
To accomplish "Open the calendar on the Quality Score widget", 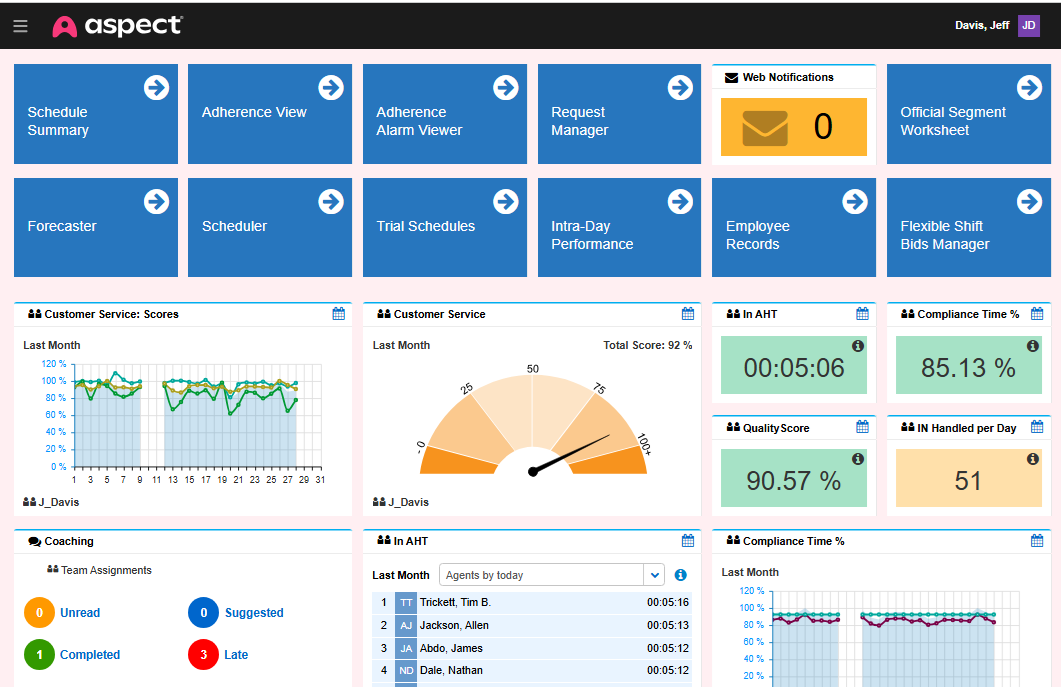I will click(861, 426).
